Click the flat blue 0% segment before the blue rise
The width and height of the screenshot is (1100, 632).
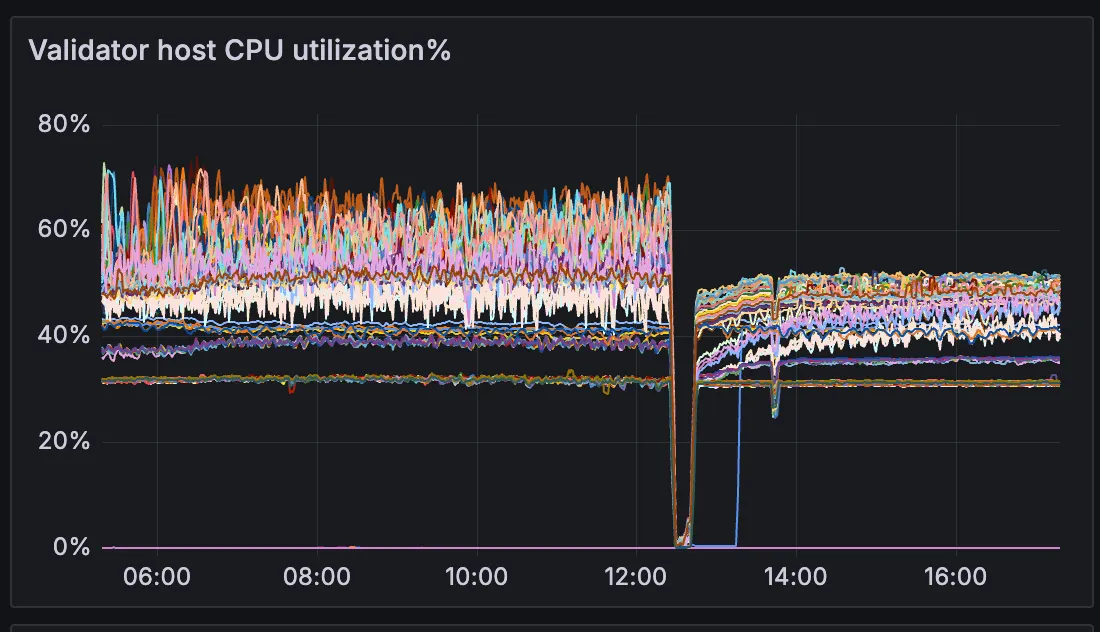point(715,545)
